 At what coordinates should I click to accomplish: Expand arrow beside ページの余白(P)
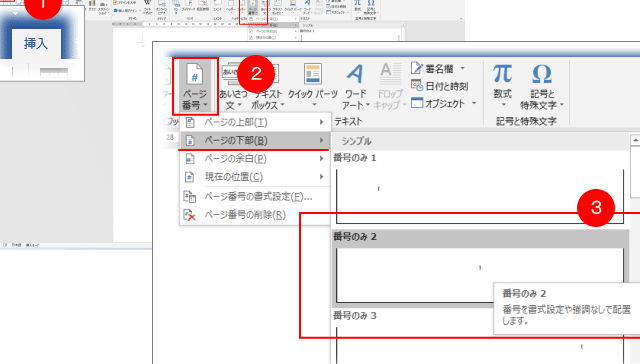322,158
